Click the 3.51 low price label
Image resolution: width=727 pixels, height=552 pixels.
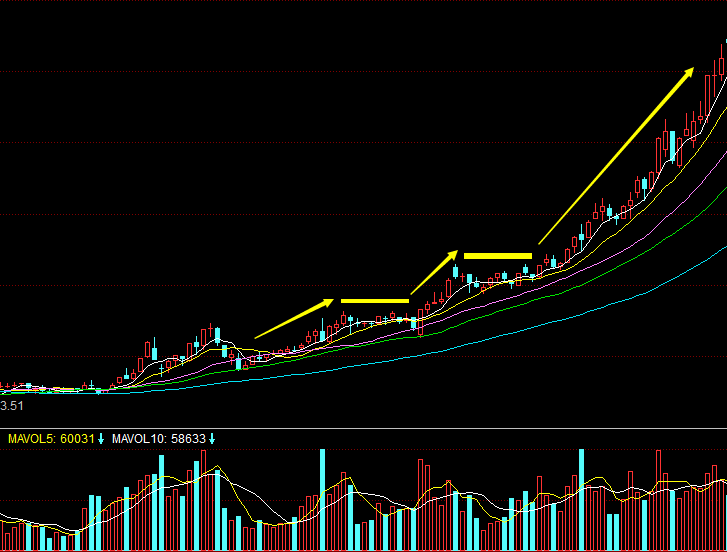coord(12,406)
